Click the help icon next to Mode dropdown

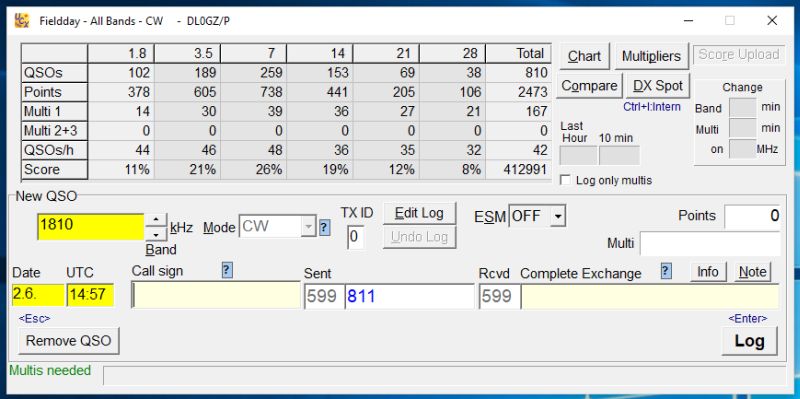pos(324,228)
